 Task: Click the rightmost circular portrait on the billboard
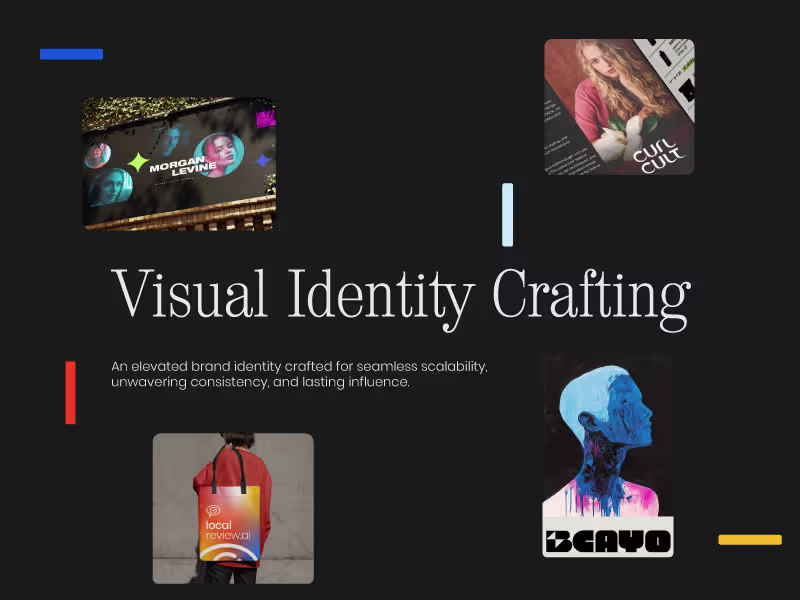(x=221, y=155)
